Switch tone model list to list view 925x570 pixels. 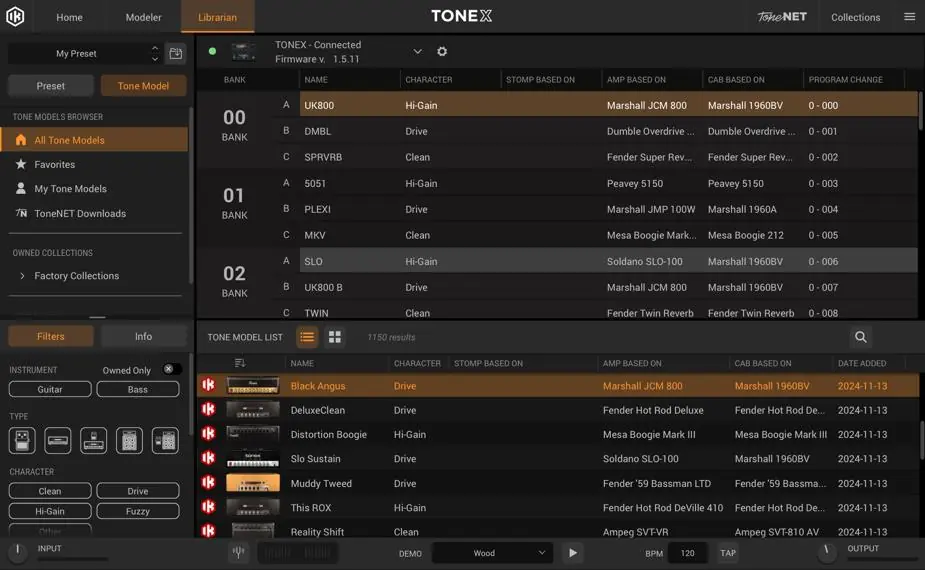click(x=307, y=337)
